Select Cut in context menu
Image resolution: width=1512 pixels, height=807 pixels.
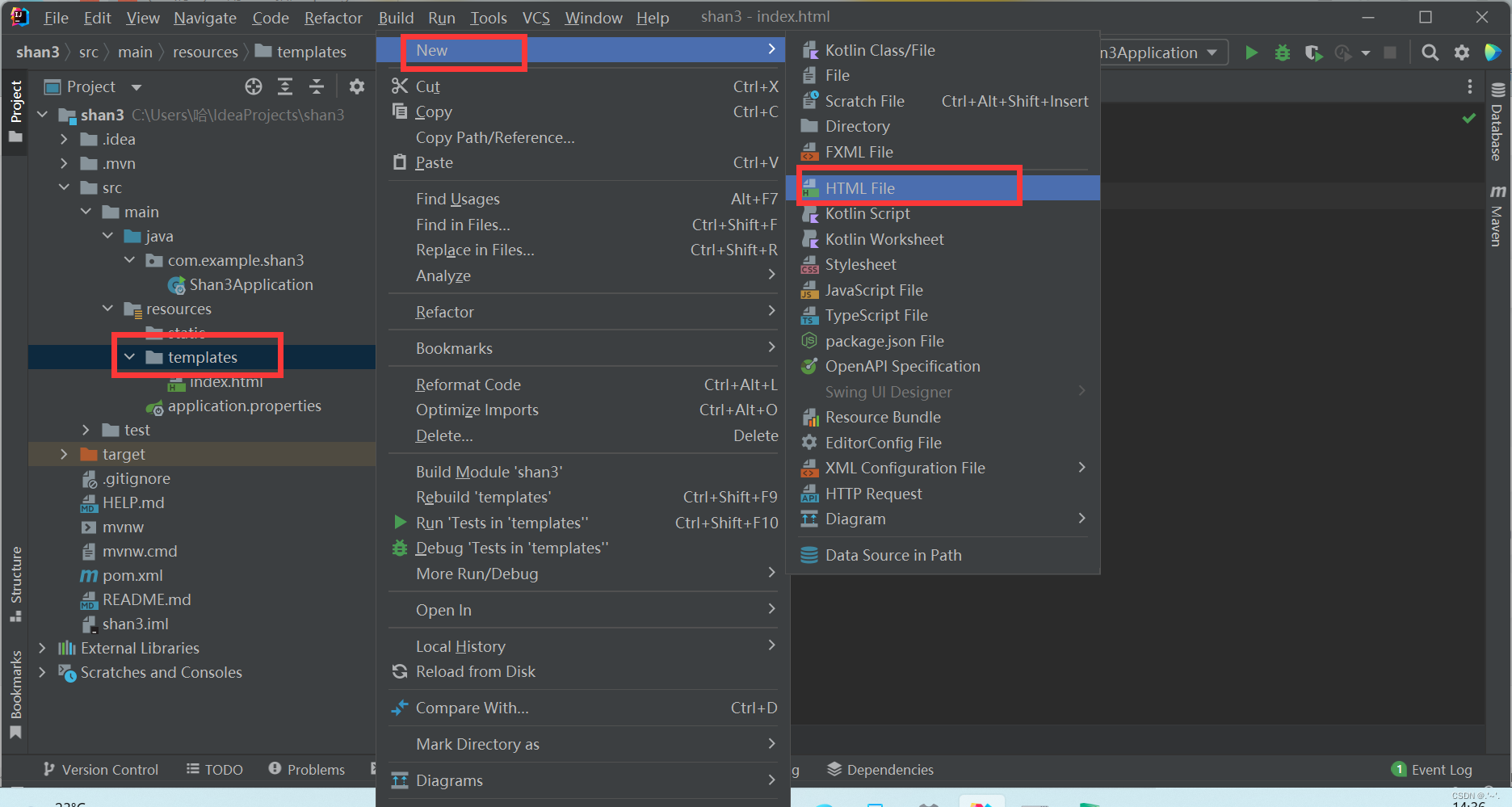point(583,86)
